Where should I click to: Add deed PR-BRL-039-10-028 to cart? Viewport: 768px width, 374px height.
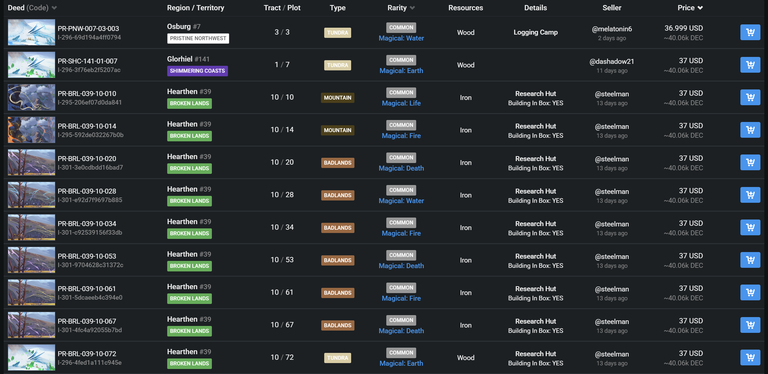point(750,195)
